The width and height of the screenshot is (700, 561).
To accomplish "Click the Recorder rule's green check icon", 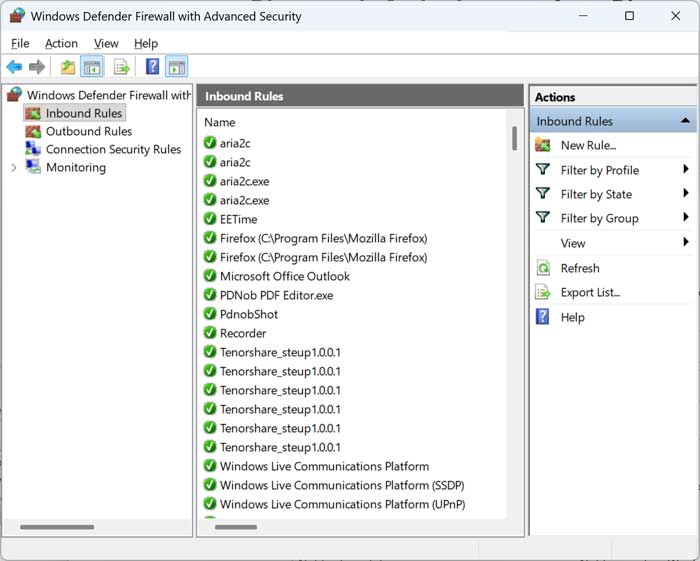I will point(210,332).
